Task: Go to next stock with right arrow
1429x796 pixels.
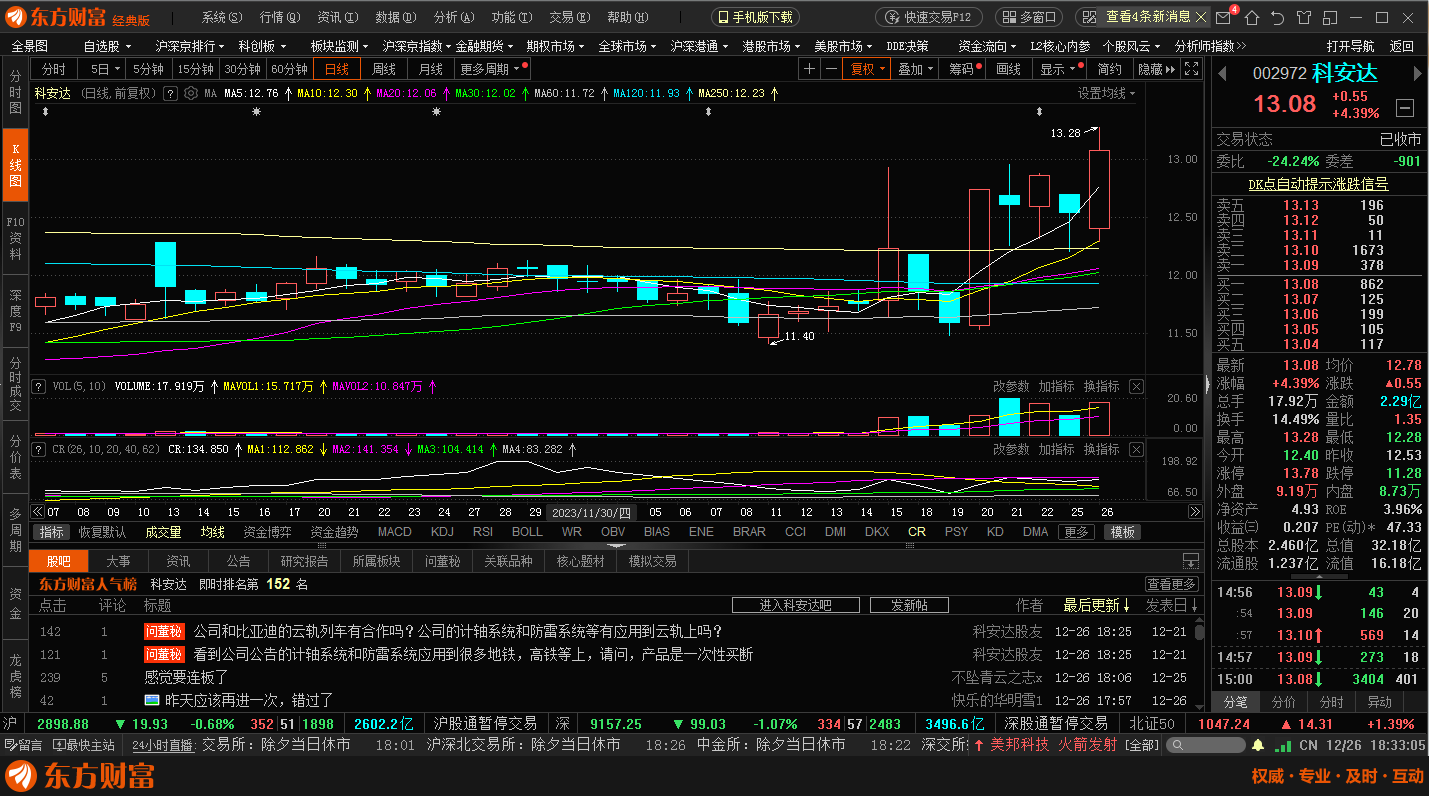Action: click(x=1416, y=73)
